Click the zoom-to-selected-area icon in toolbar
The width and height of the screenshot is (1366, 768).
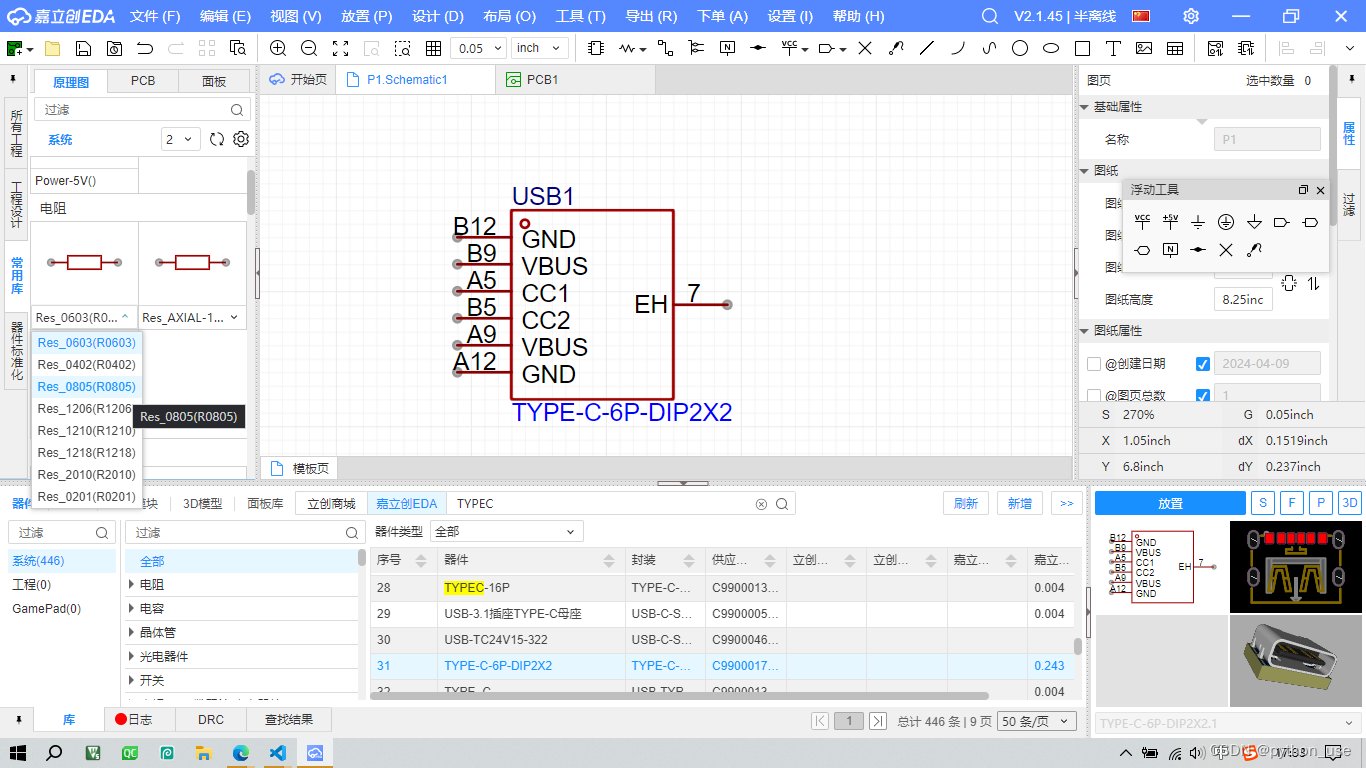(x=402, y=48)
